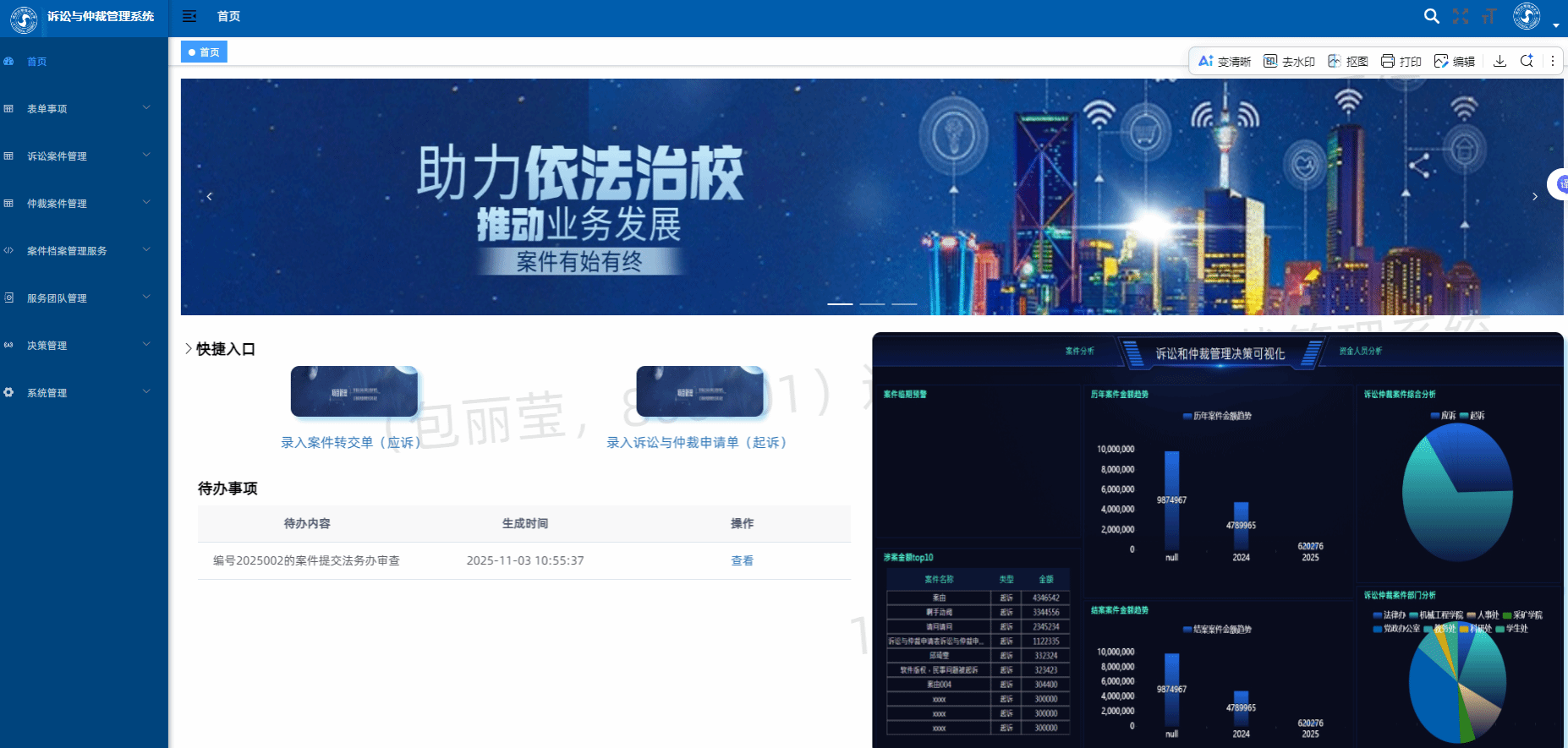Screen dimensions: 1568x748
Task: Switch to the 首页 page tab
Action: coord(204,52)
